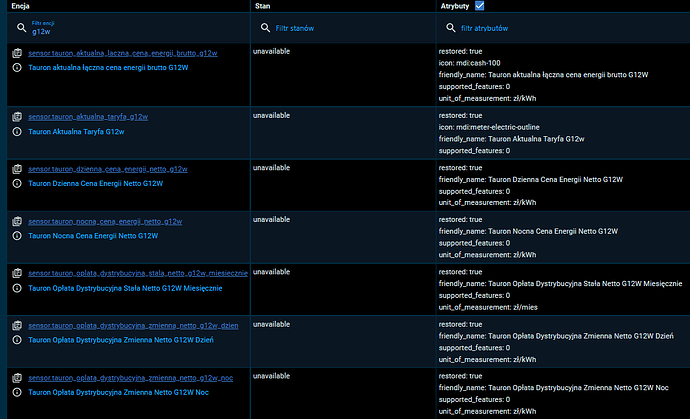Viewport: 690px width, 419px height.
Task: Click search icon in filtr atrybutów
Action: coord(451,28)
